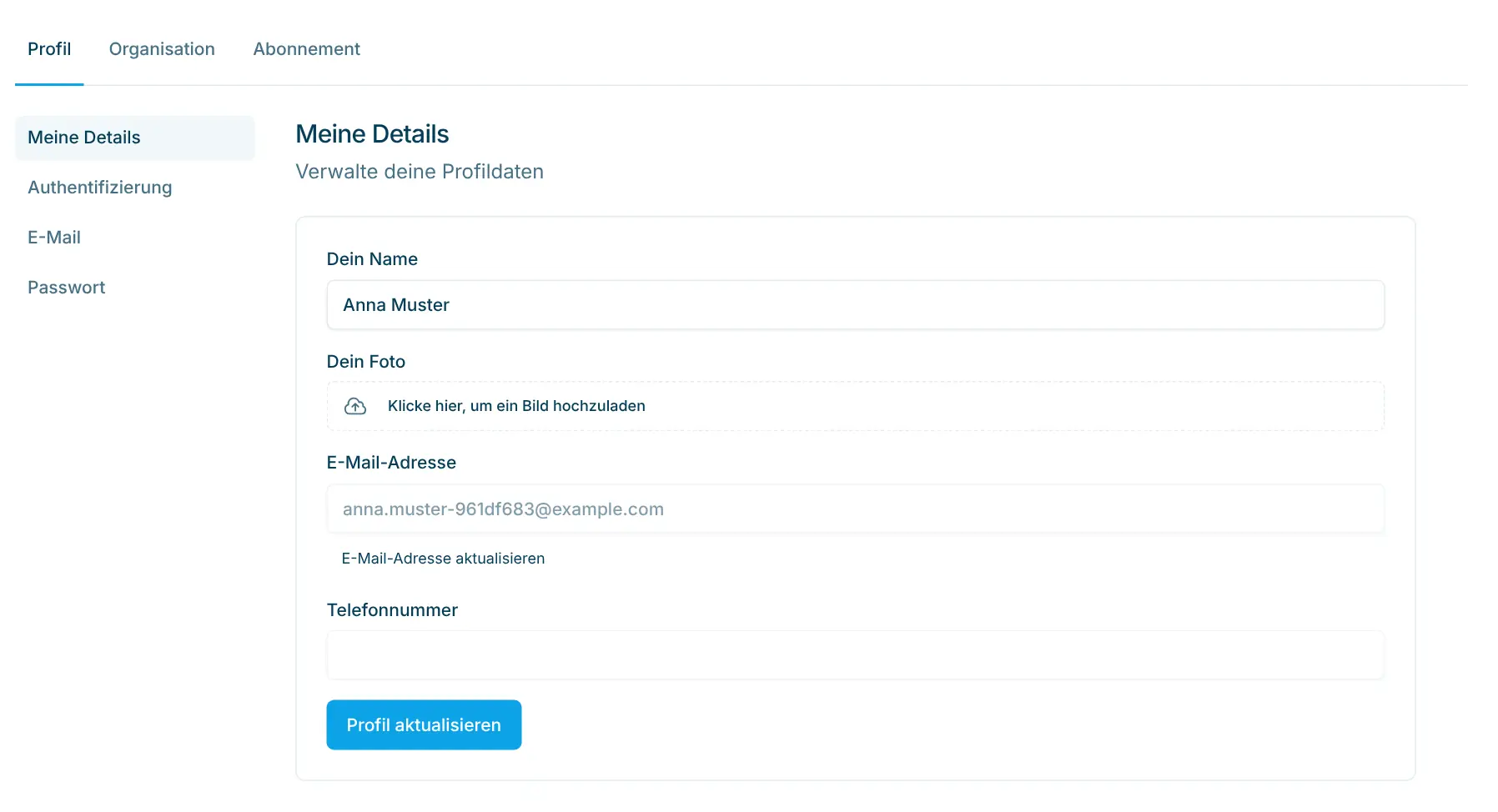
Task: Click the 'E-Mail-Adresse' field label
Action: coord(391,463)
